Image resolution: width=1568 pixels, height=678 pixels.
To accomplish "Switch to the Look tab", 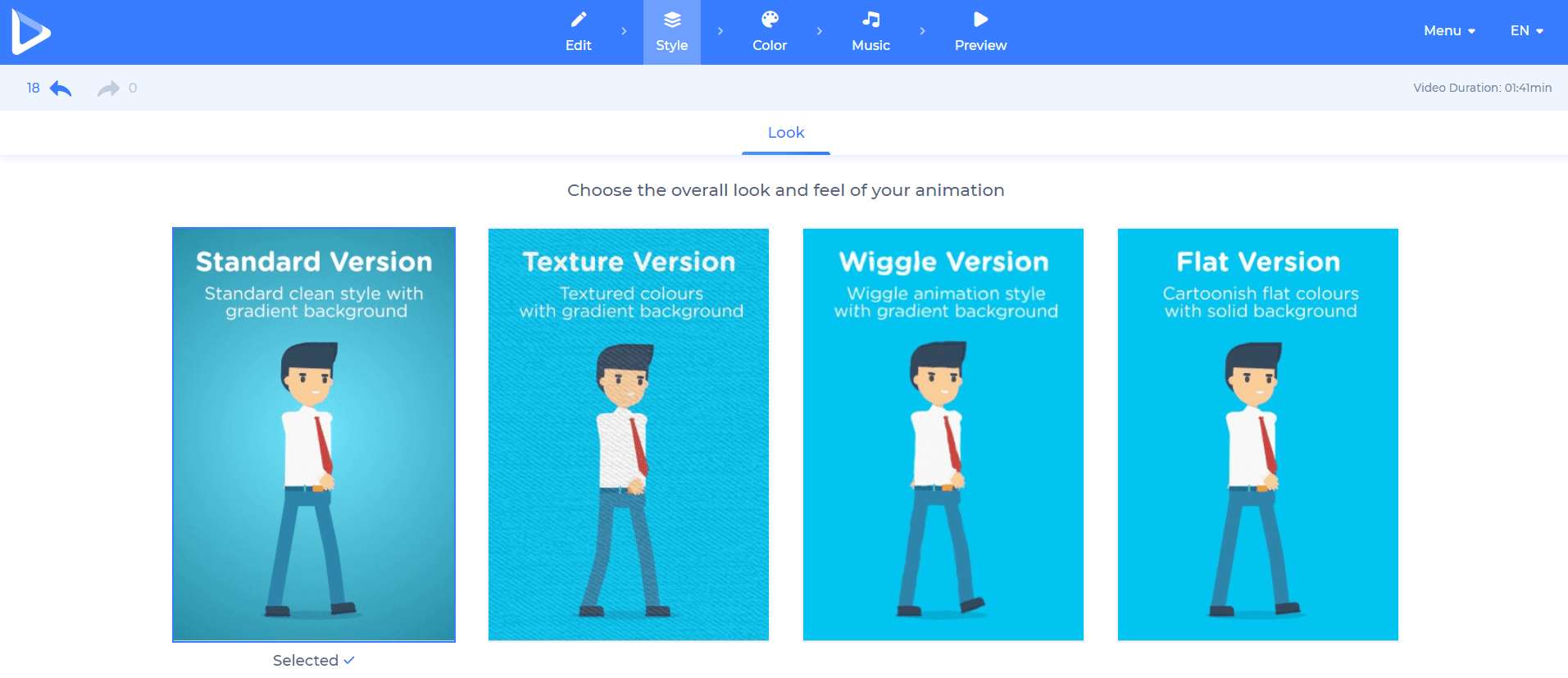I will click(x=785, y=133).
